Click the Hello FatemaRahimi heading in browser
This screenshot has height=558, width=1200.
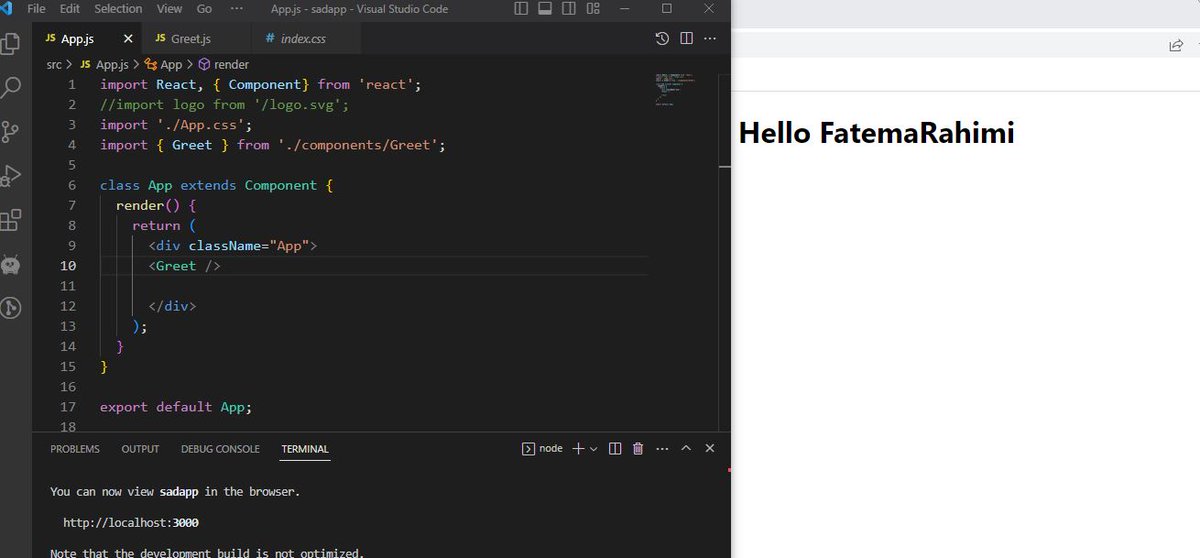pyautogui.click(x=876, y=132)
